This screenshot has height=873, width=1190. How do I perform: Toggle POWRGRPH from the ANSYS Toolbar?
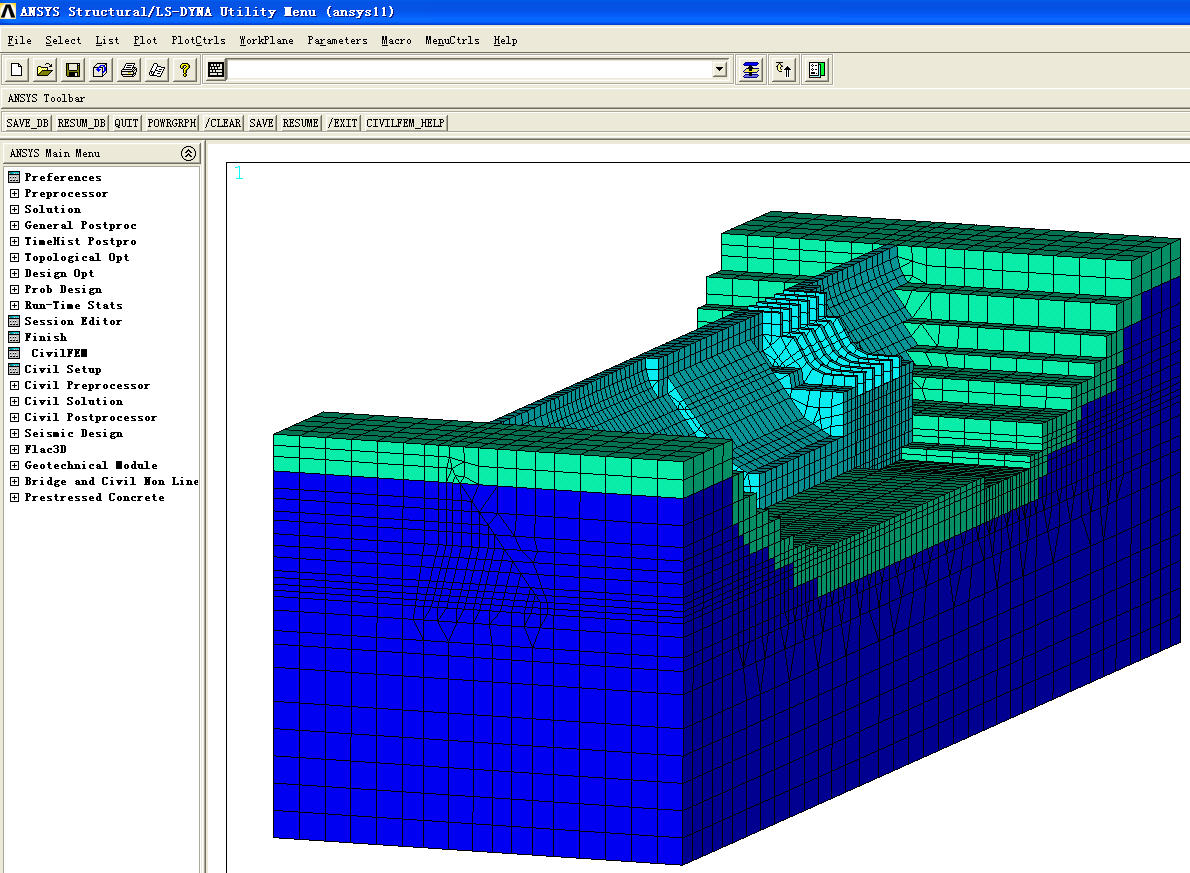pyautogui.click(x=172, y=123)
